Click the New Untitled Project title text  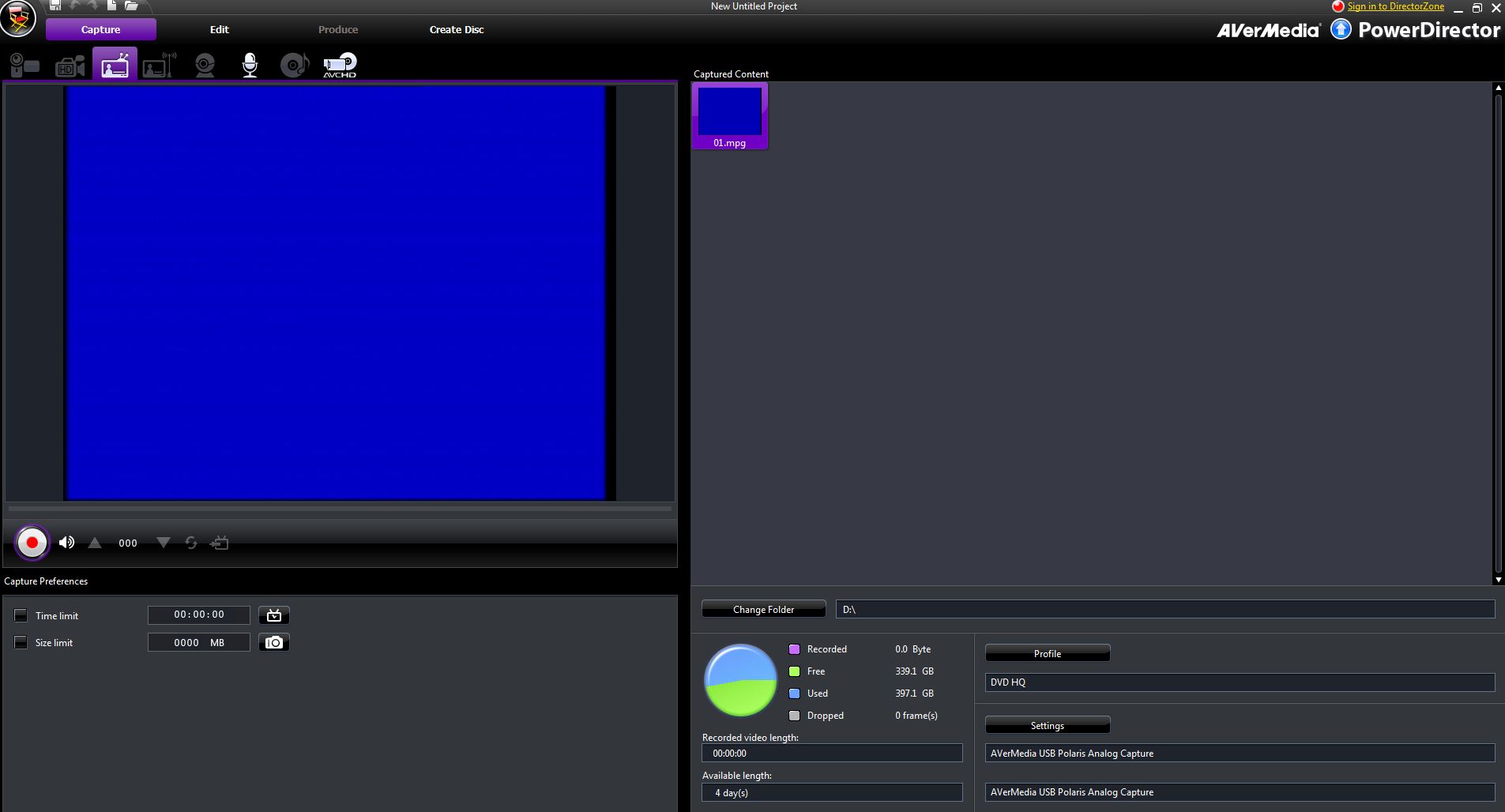click(754, 6)
